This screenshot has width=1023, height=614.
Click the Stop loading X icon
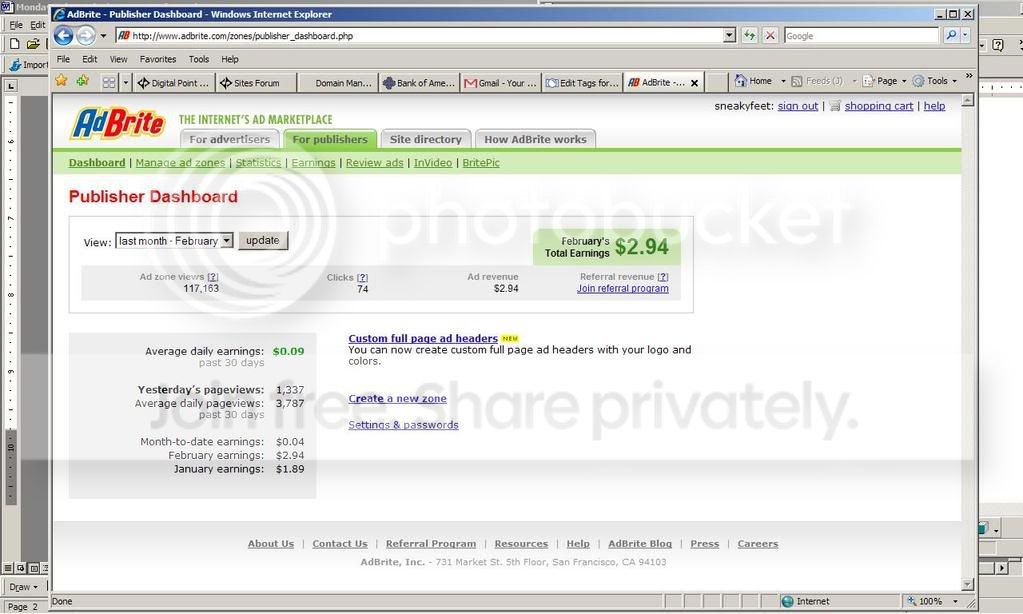pos(770,35)
